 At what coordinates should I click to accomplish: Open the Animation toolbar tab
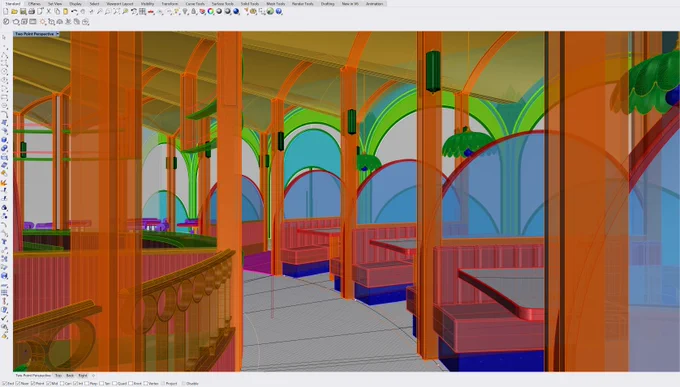[x=374, y=4]
